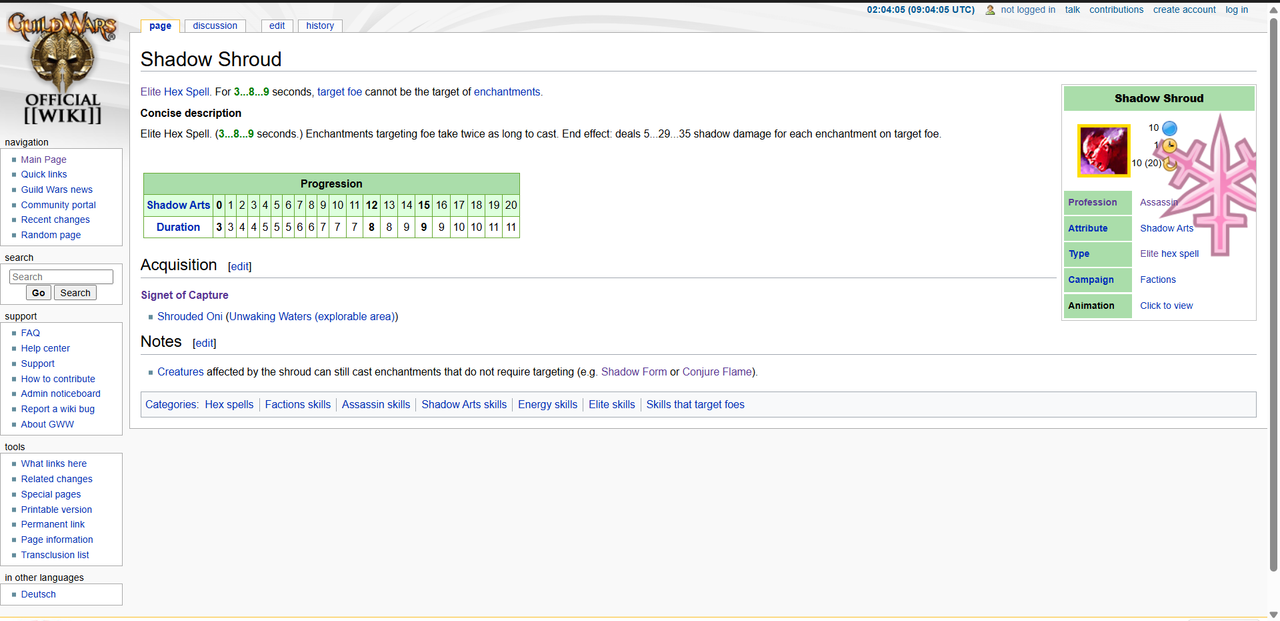Click the UTC clock in the header
The width and height of the screenshot is (1280, 621).
coord(920,10)
